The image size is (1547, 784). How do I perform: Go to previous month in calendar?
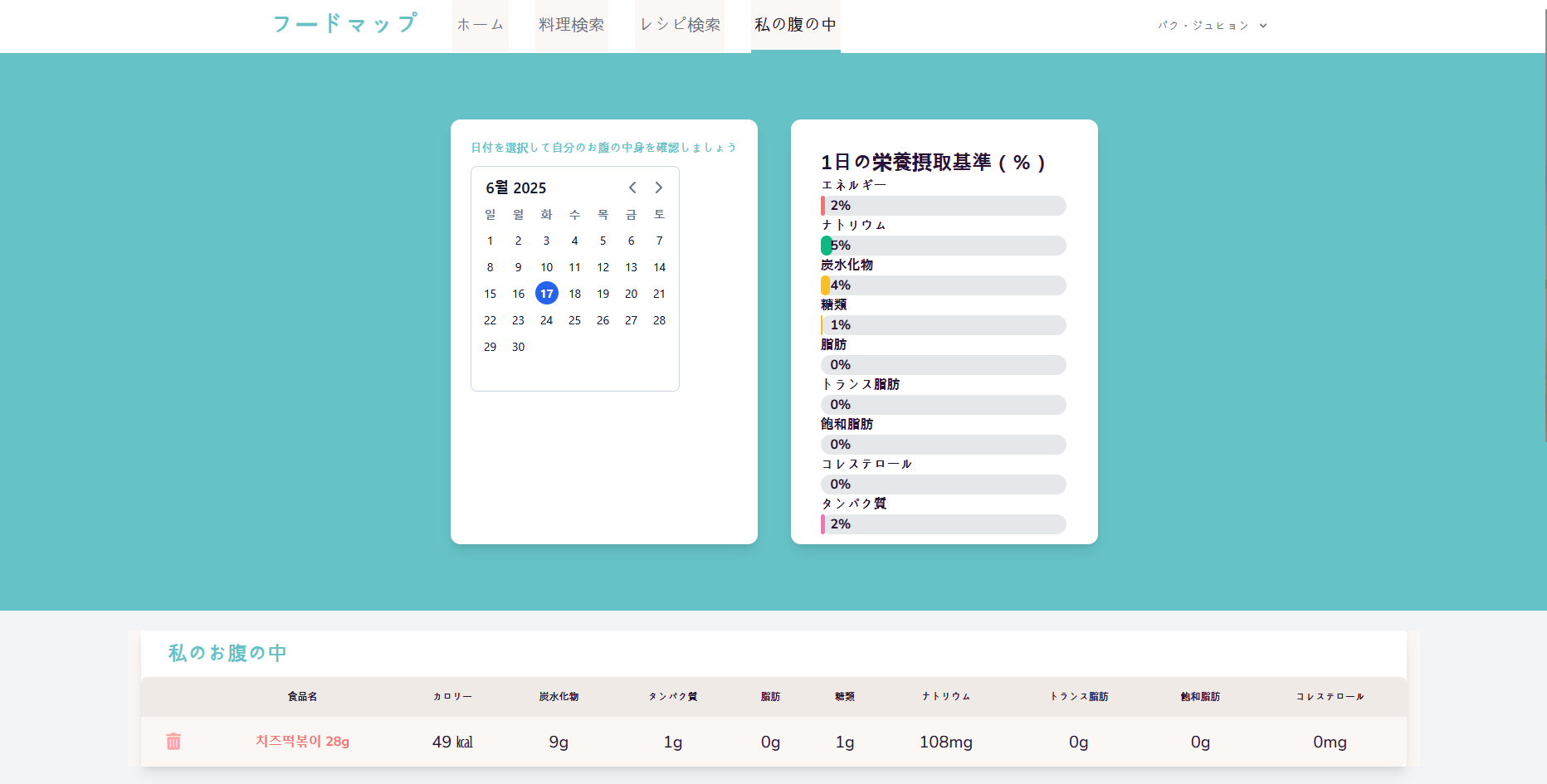click(632, 187)
